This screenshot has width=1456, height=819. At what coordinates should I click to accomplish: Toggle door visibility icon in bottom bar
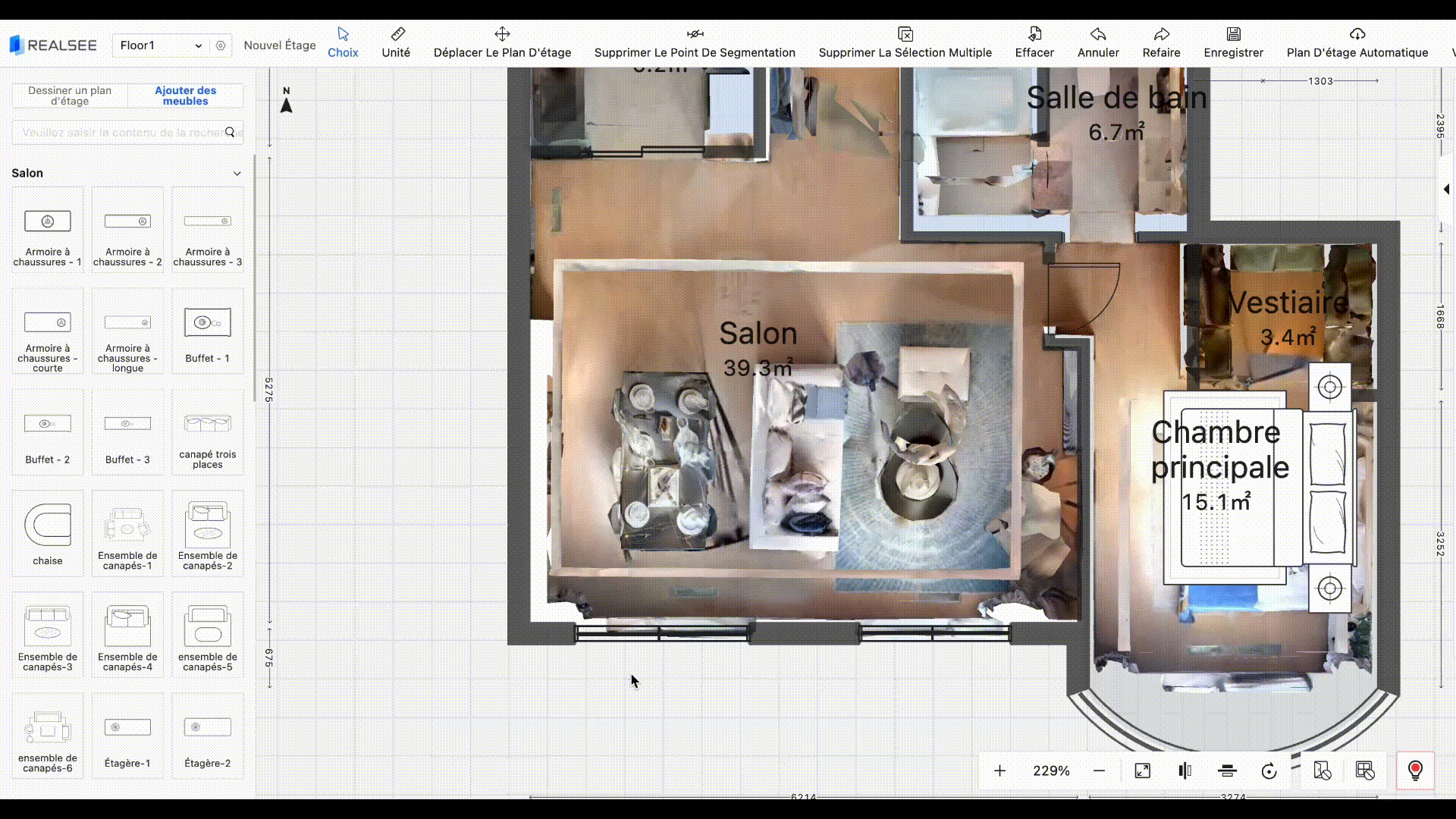click(1322, 771)
